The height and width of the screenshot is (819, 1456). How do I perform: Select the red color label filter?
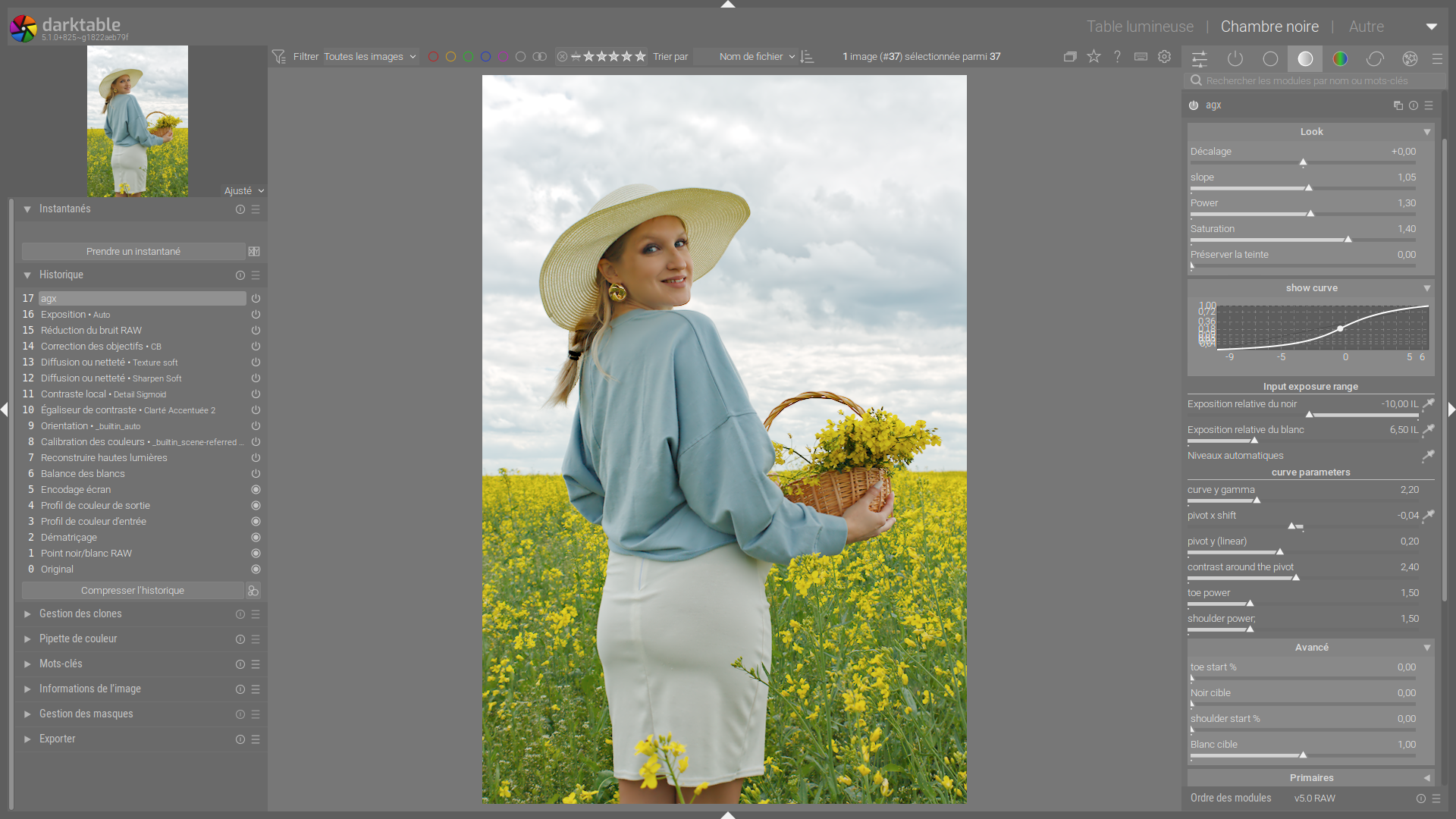coord(433,57)
